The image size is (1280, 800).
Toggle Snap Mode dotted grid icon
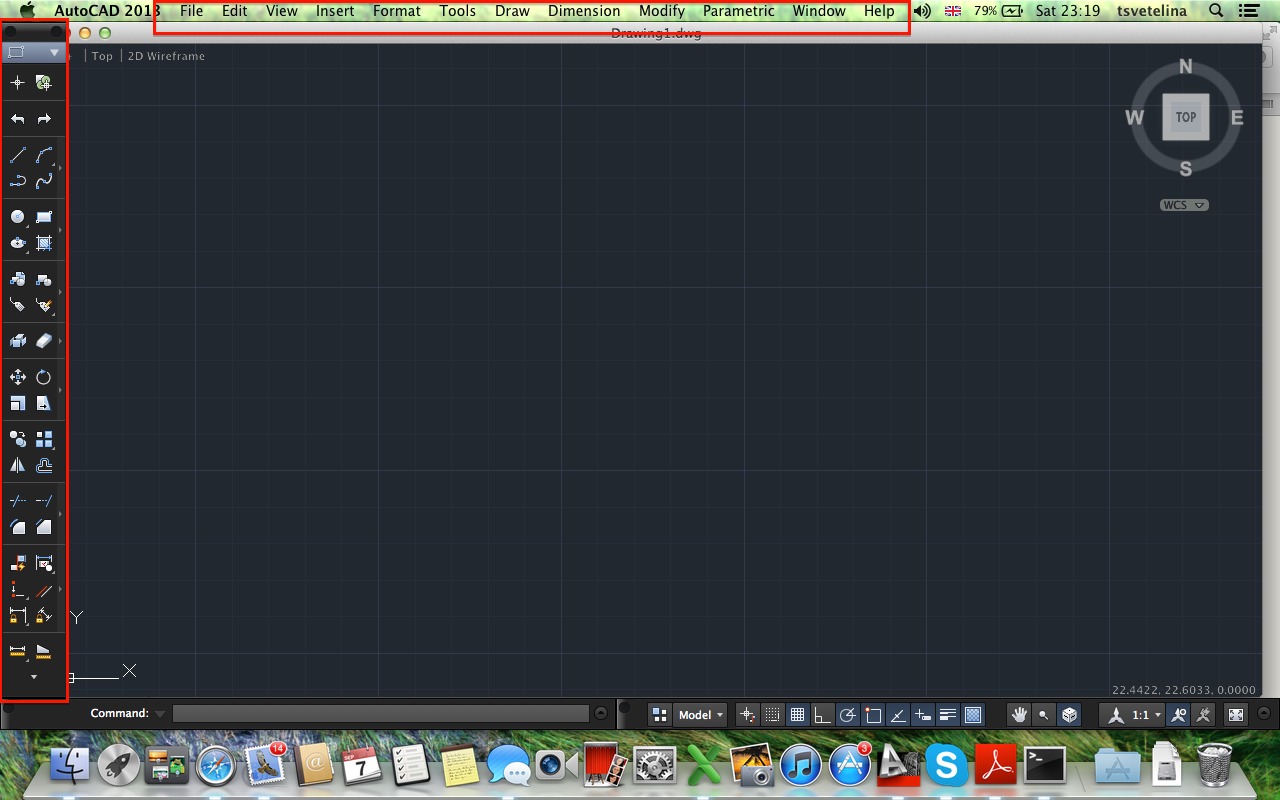click(772, 714)
